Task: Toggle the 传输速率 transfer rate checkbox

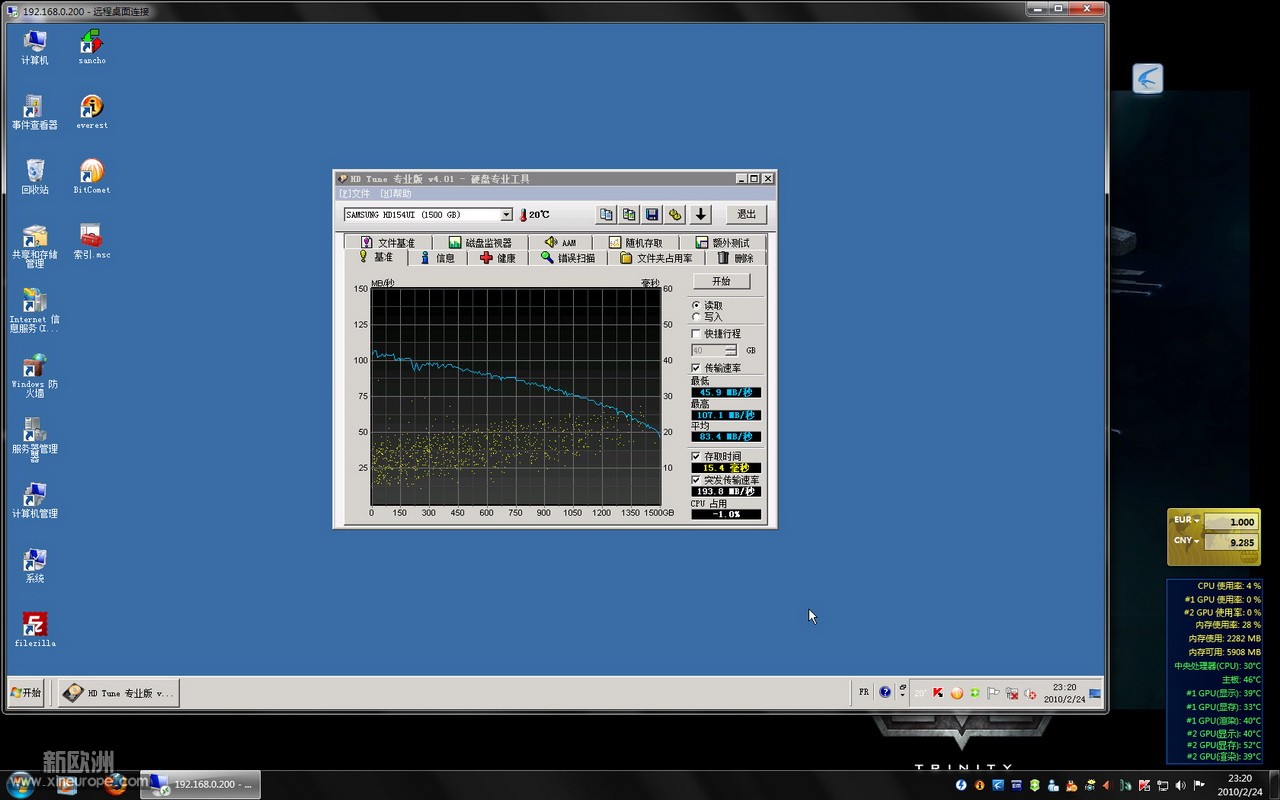Action: (x=696, y=368)
